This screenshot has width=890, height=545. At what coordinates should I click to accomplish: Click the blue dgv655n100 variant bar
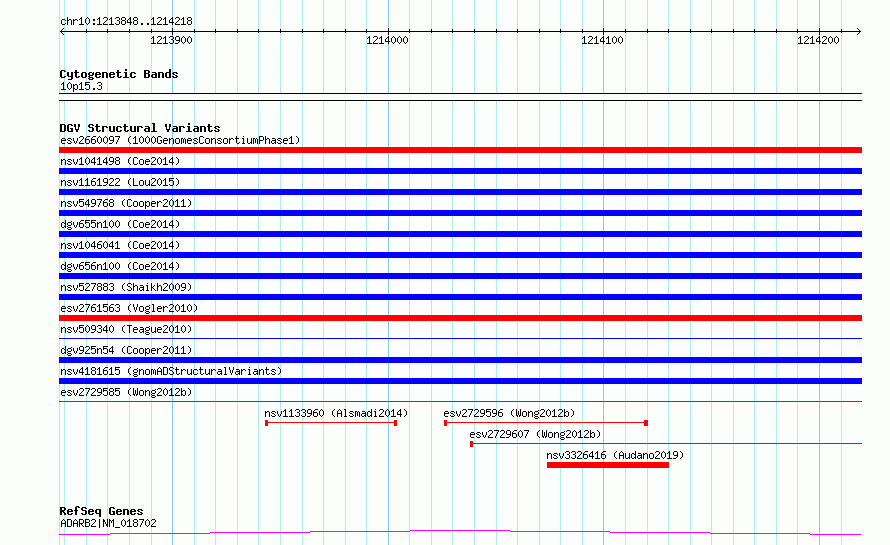coord(460,234)
